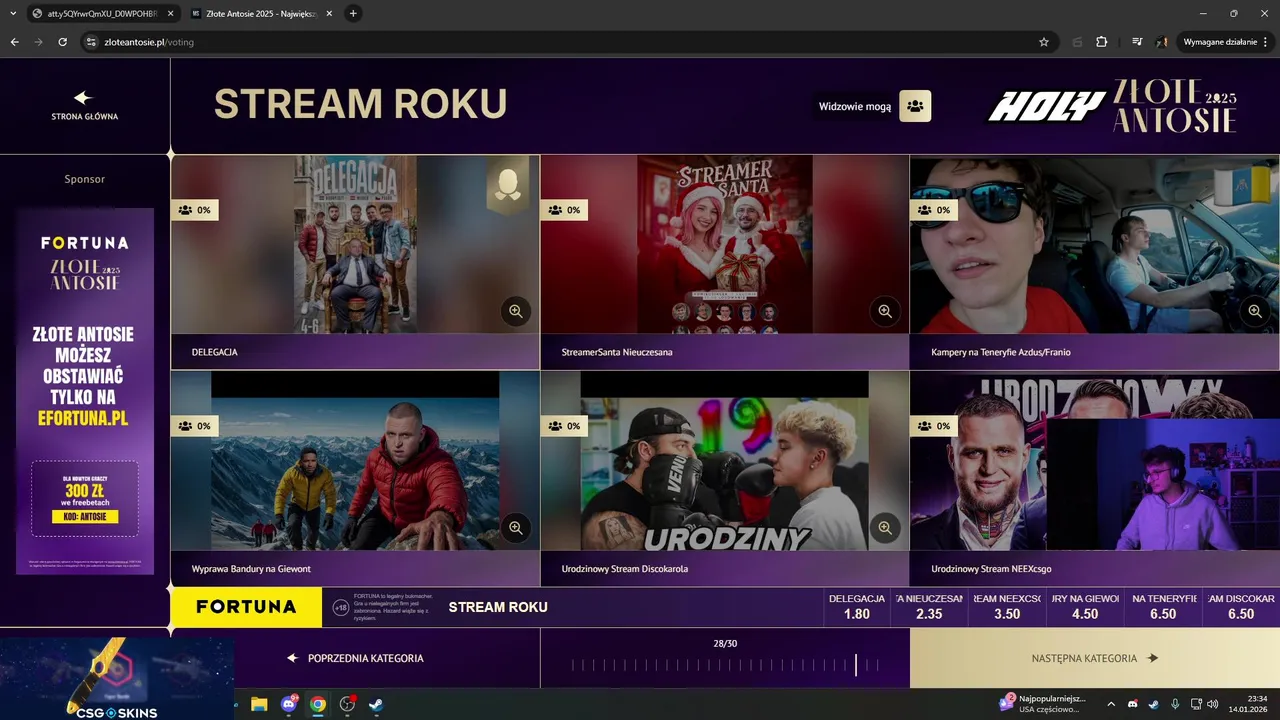Open Chrome taskbar icon

tap(318, 704)
